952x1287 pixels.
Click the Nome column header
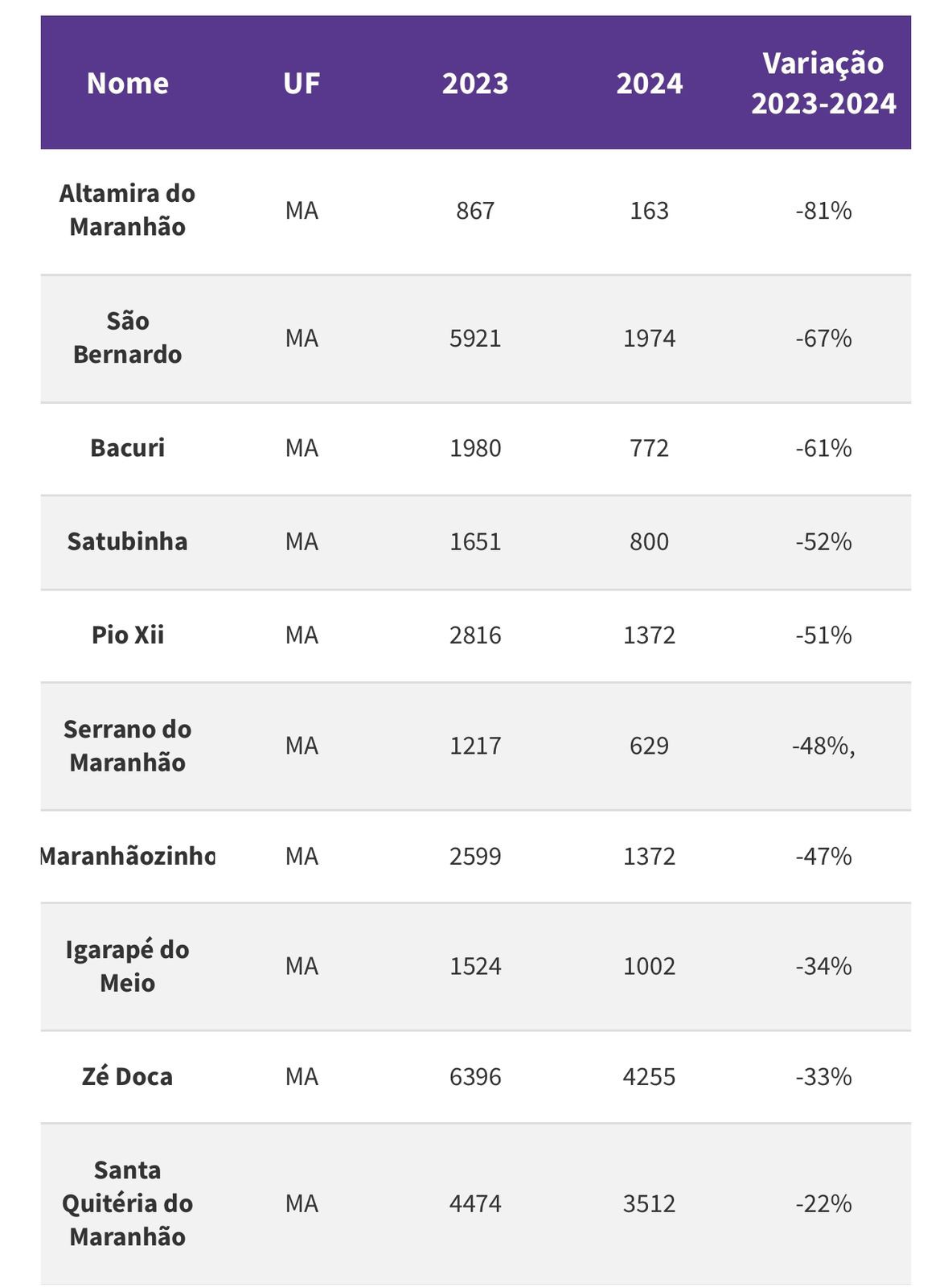[x=128, y=84]
